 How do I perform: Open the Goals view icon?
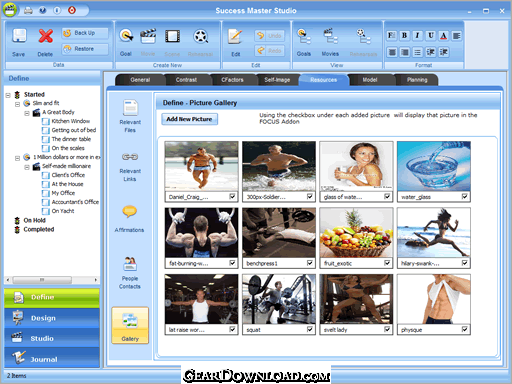[304, 37]
